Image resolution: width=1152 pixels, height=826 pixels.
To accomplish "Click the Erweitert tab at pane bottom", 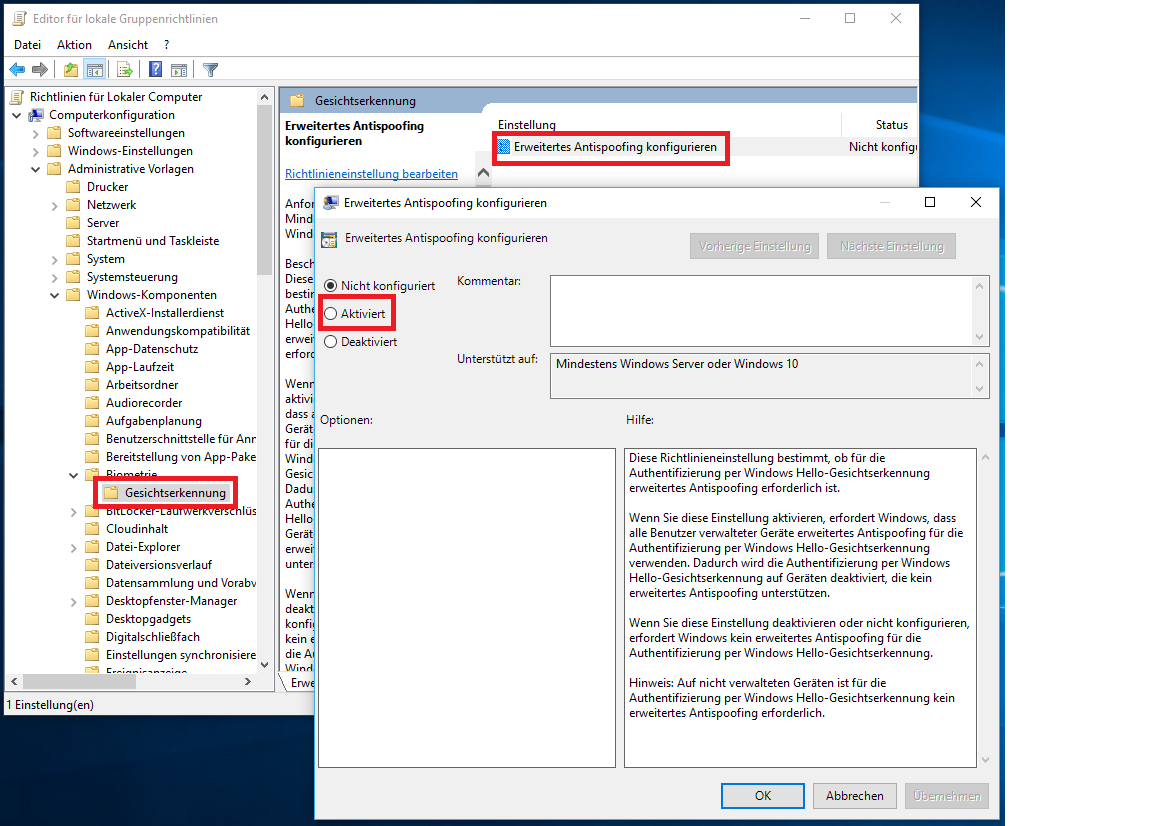I will tap(300, 683).
